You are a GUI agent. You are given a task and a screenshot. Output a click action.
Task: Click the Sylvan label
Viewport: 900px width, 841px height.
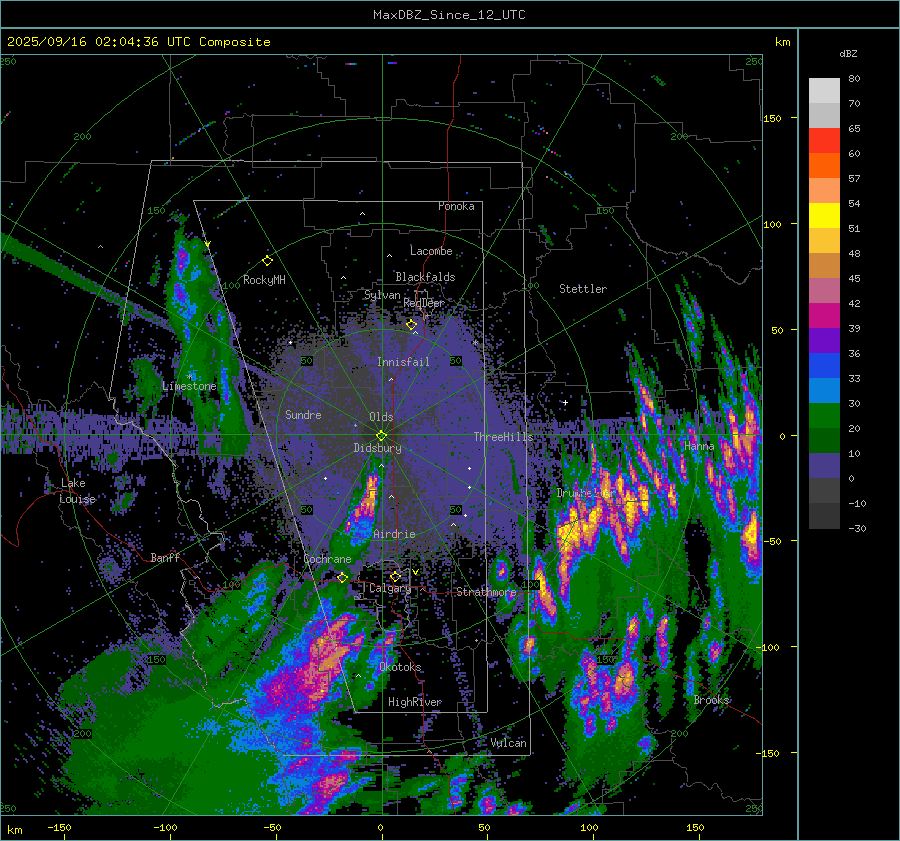pyautogui.click(x=382, y=295)
